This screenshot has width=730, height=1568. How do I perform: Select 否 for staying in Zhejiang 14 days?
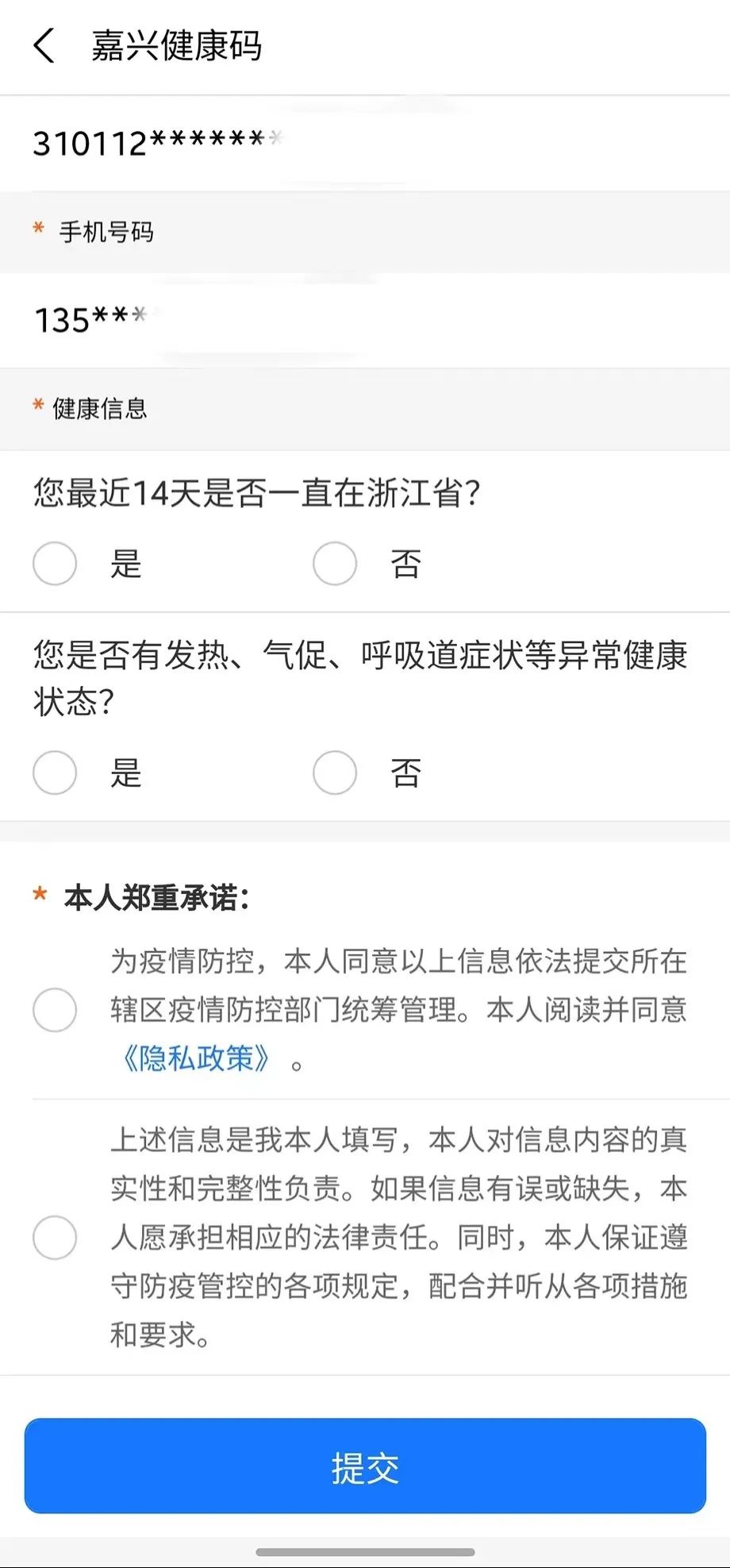[x=335, y=564]
